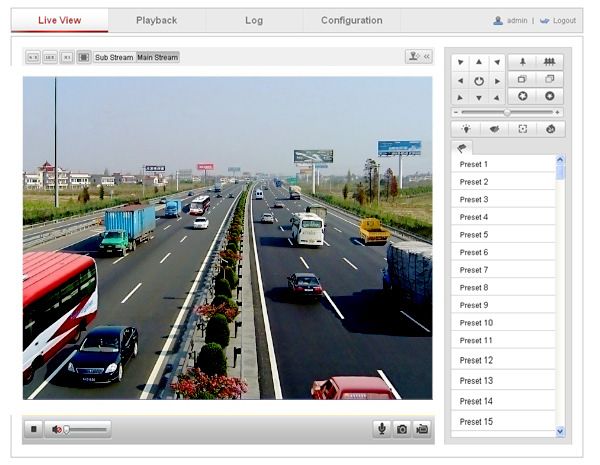600x465 pixels.
Task: Switch to Sub Stream
Action: (x=114, y=57)
